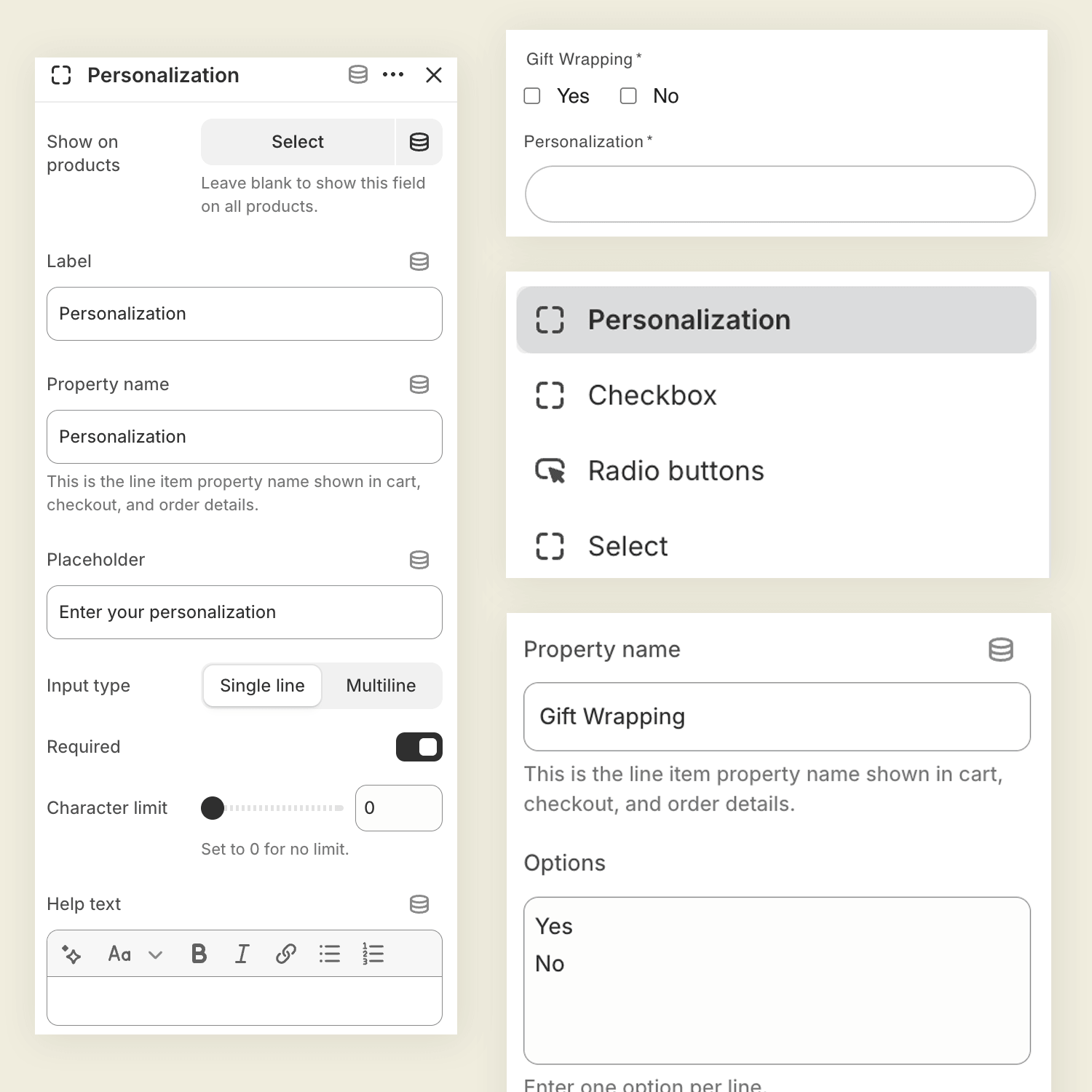Click the dynamic source icon next to Placeholder
Viewport: 1092px width, 1092px height.
coord(419,560)
